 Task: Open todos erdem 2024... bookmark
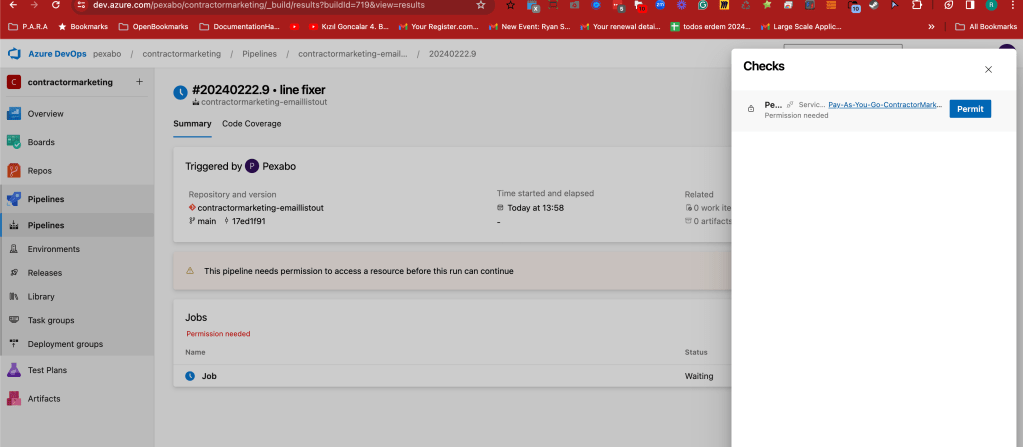tap(710, 27)
